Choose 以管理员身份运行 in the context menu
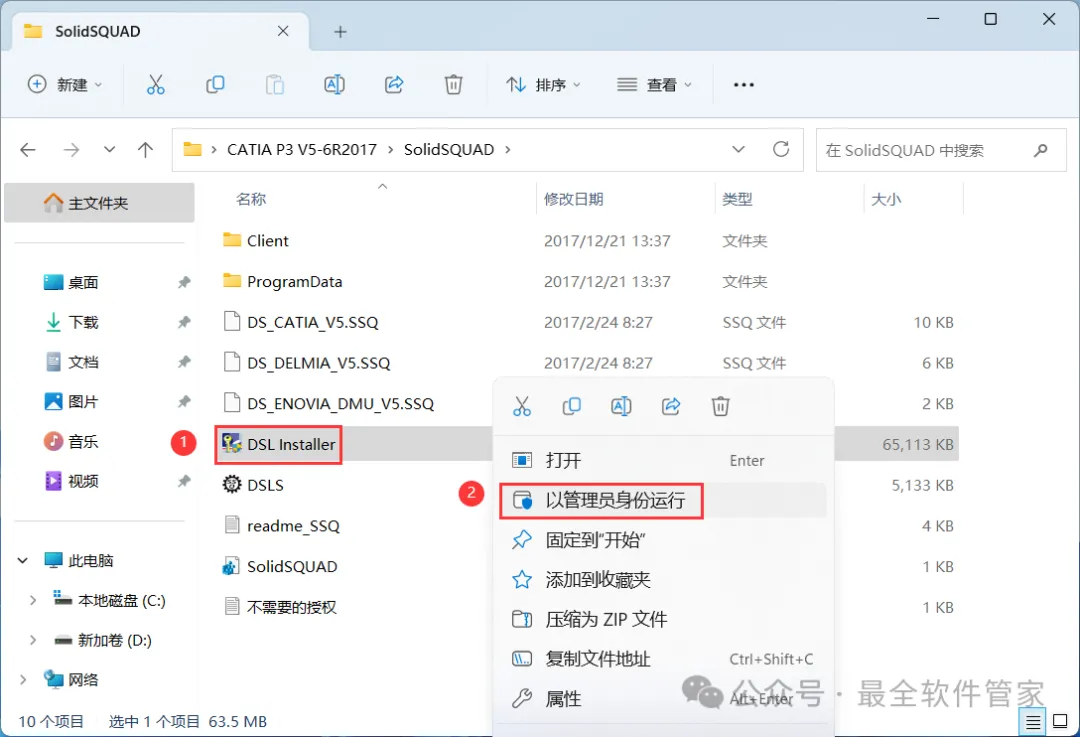This screenshot has height=737, width=1080. (x=663, y=500)
